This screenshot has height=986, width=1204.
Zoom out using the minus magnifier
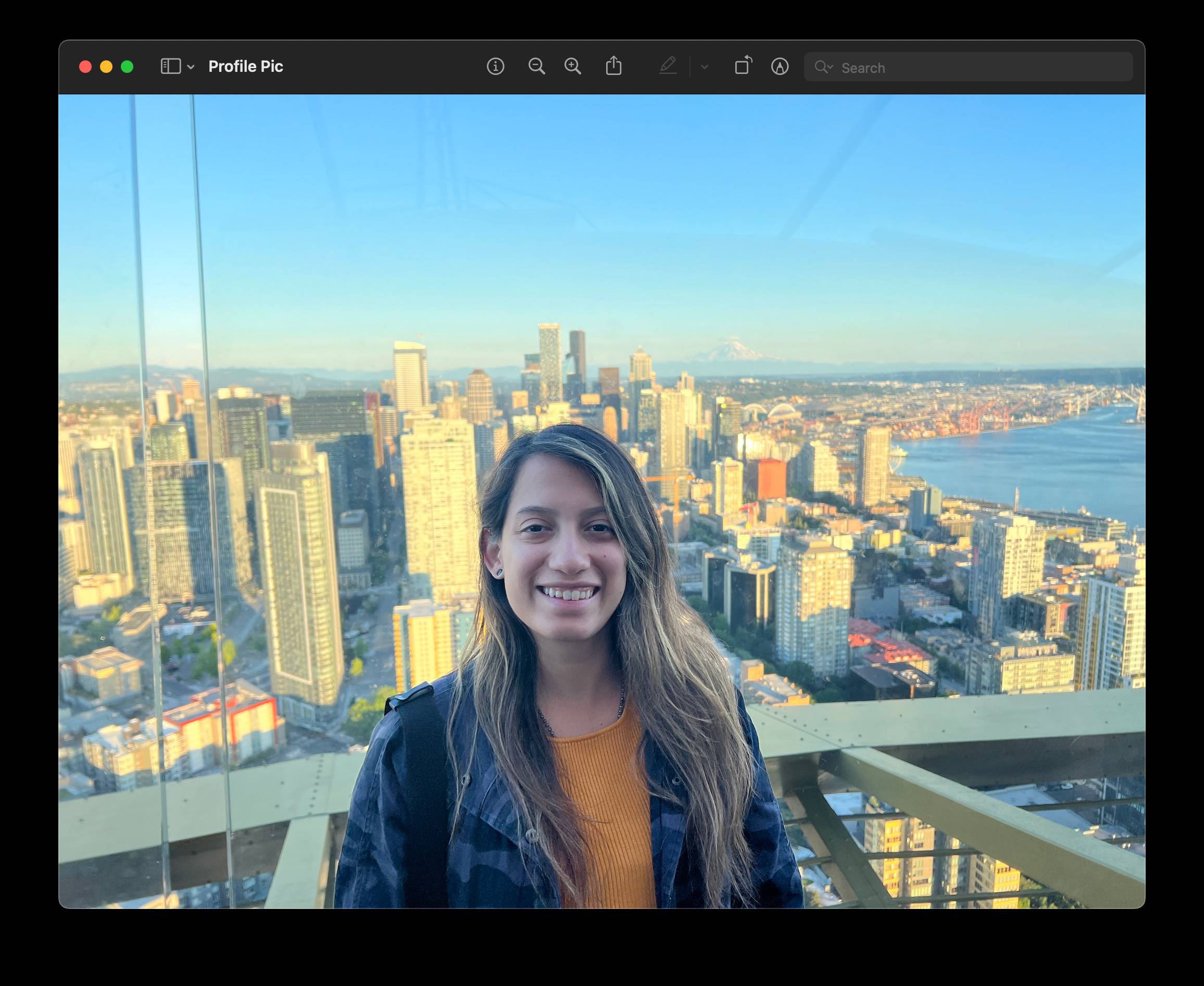pyautogui.click(x=536, y=67)
